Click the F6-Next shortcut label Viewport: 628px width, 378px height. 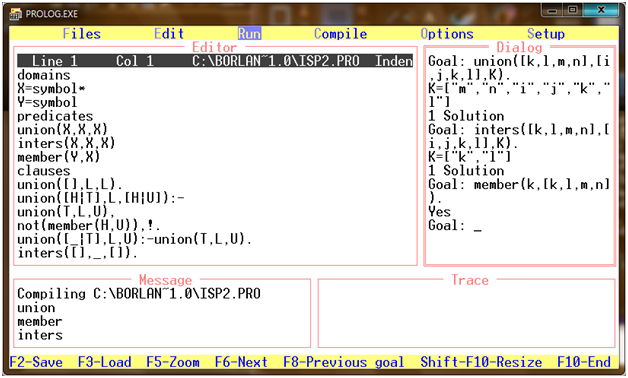[x=241, y=362]
